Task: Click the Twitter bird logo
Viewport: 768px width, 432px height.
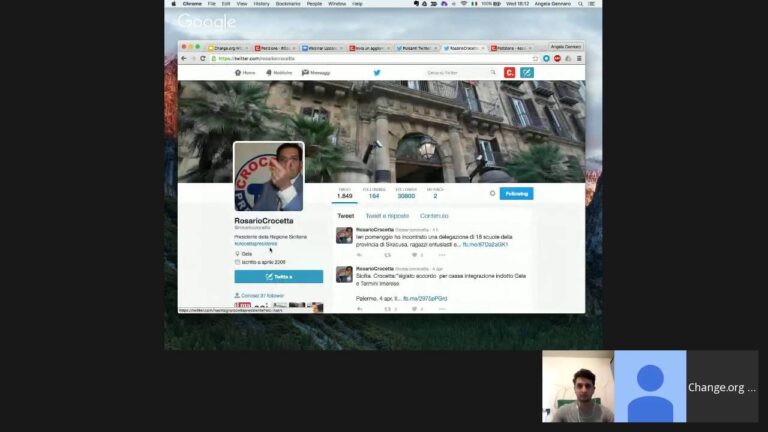Action: [x=377, y=72]
